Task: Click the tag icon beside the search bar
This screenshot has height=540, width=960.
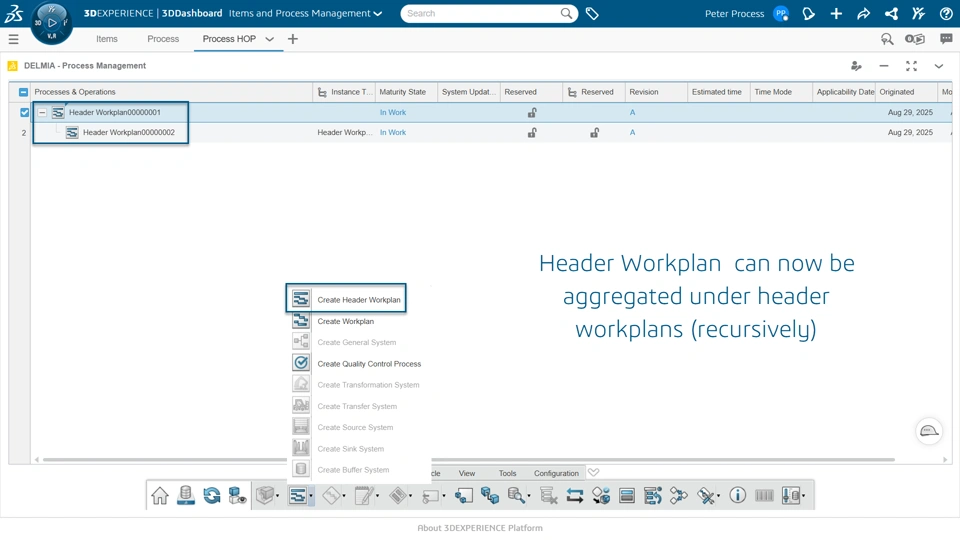Action: 592,14
